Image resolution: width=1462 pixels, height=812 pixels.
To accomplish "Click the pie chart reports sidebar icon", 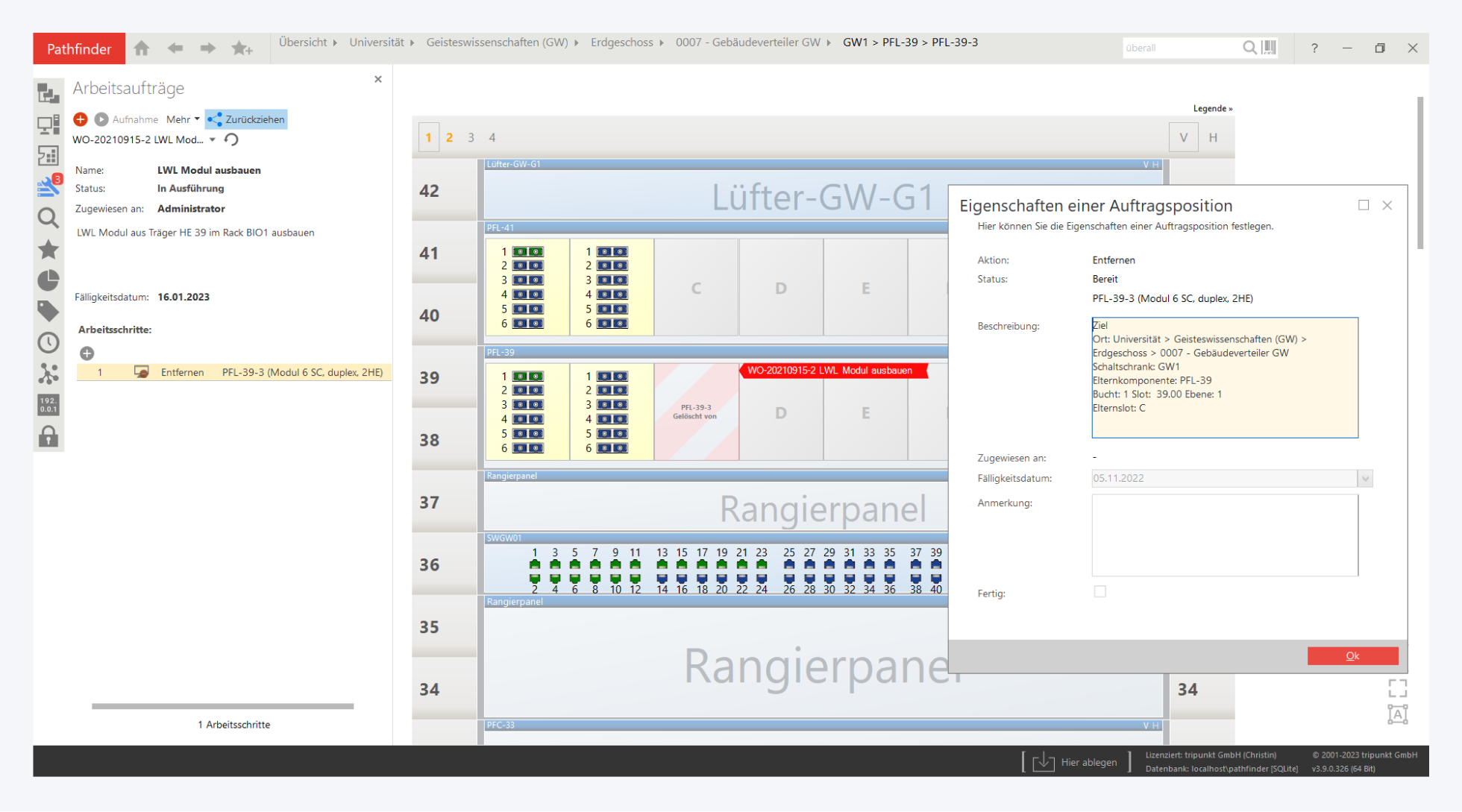I will pyautogui.click(x=48, y=280).
